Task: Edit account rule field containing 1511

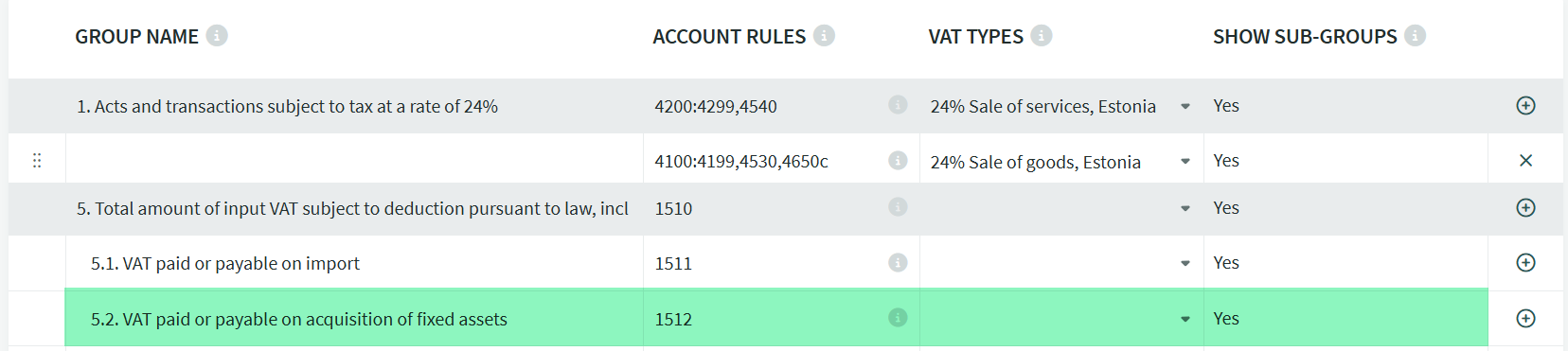Action: click(767, 263)
